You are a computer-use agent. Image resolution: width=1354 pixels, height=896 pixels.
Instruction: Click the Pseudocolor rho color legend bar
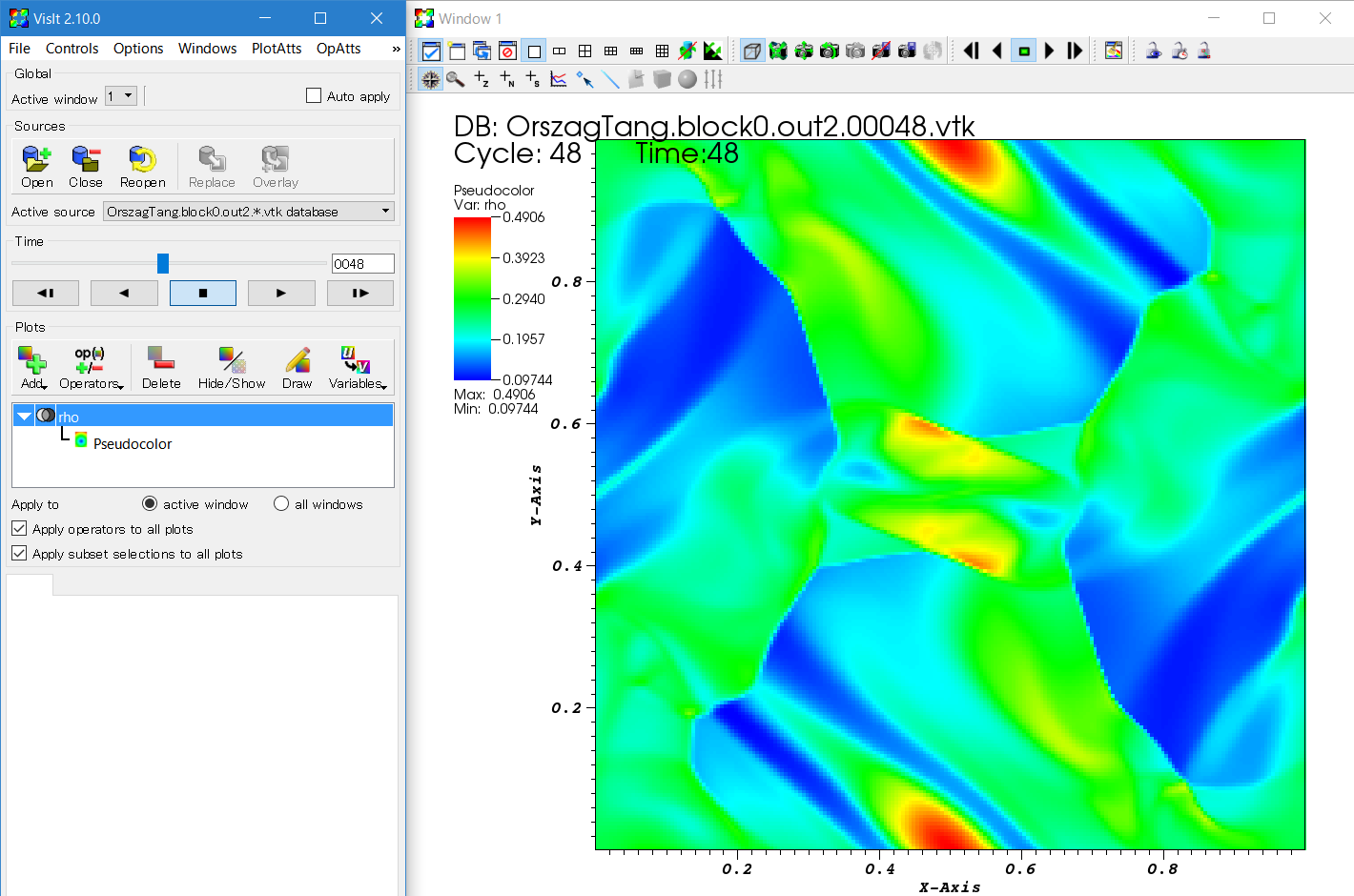[472, 298]
